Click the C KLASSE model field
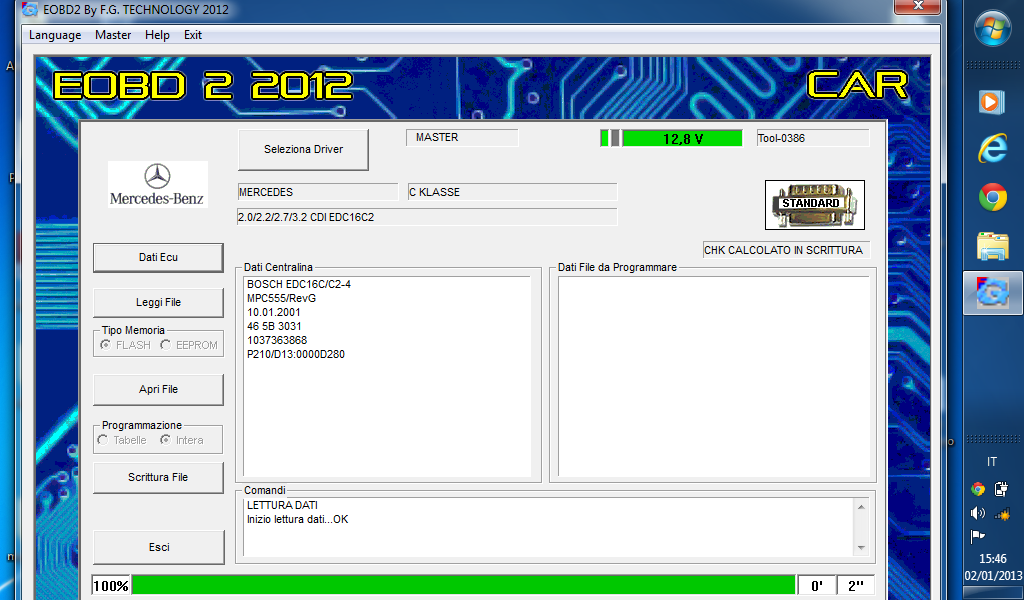1024x600 pixels. pos(512,192)
